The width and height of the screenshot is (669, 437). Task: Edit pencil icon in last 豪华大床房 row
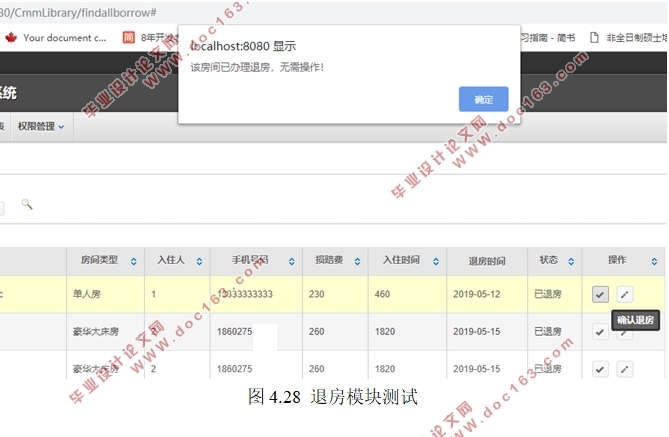click(x=625, y=369)
